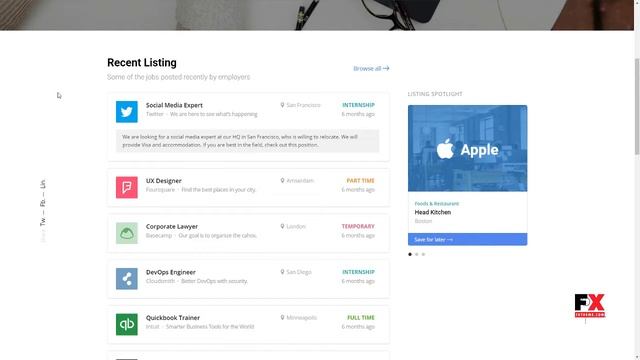640x360 pixels.
Task: Open the UX Designer listing
Action: (164, 180)
